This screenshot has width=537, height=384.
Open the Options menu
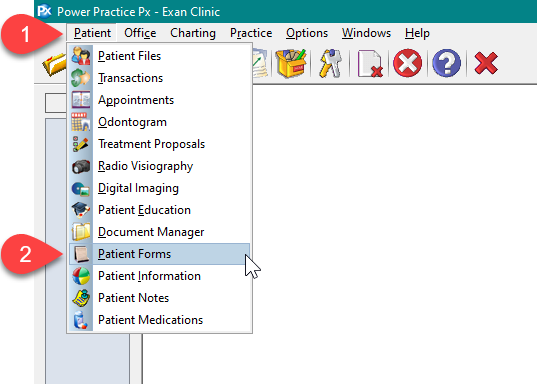coord(307,33)
